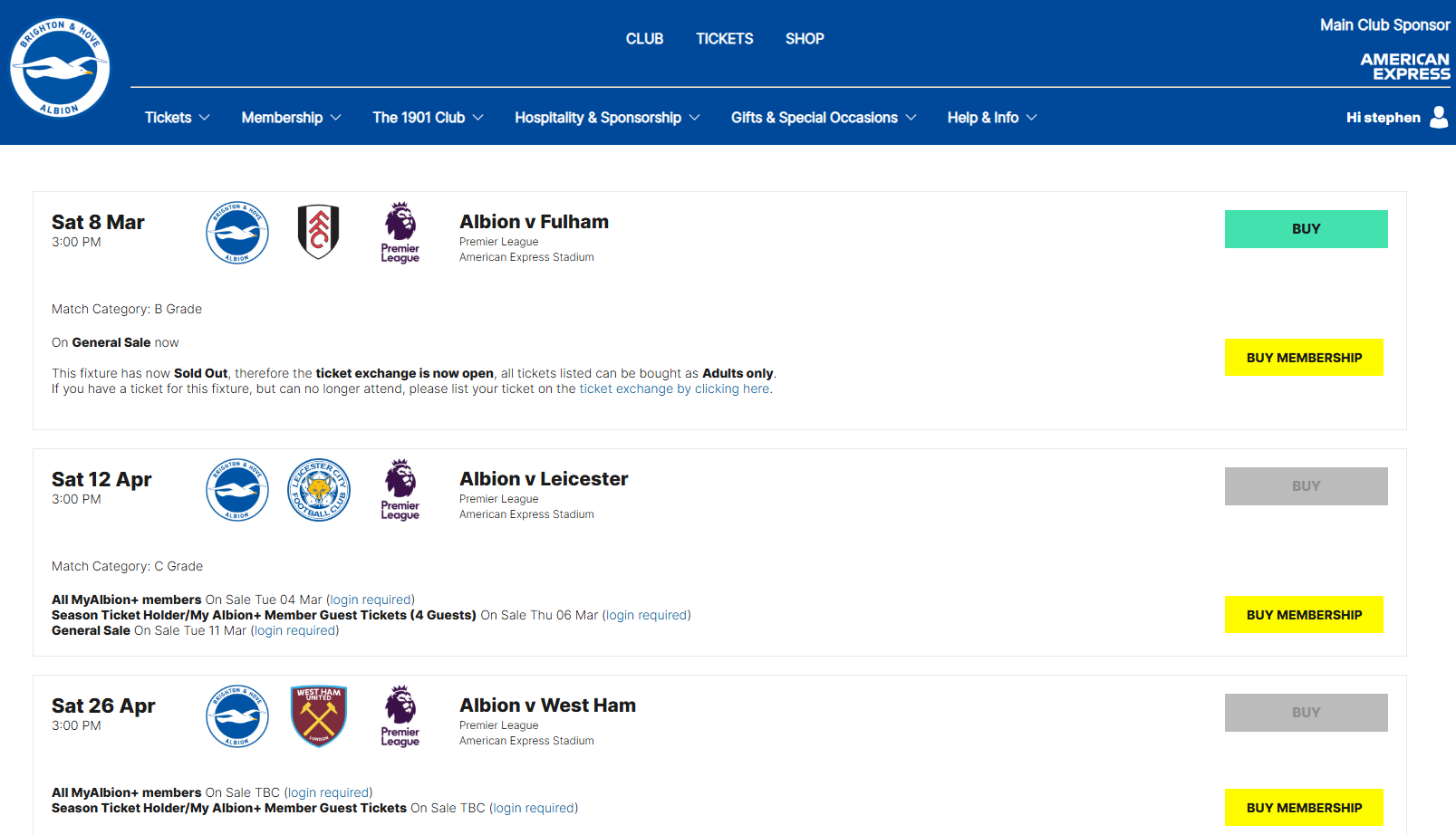Go to the SHOP top menu item
The height and width of the screenshot is (835, 1456).
click(x=805, y=39)
